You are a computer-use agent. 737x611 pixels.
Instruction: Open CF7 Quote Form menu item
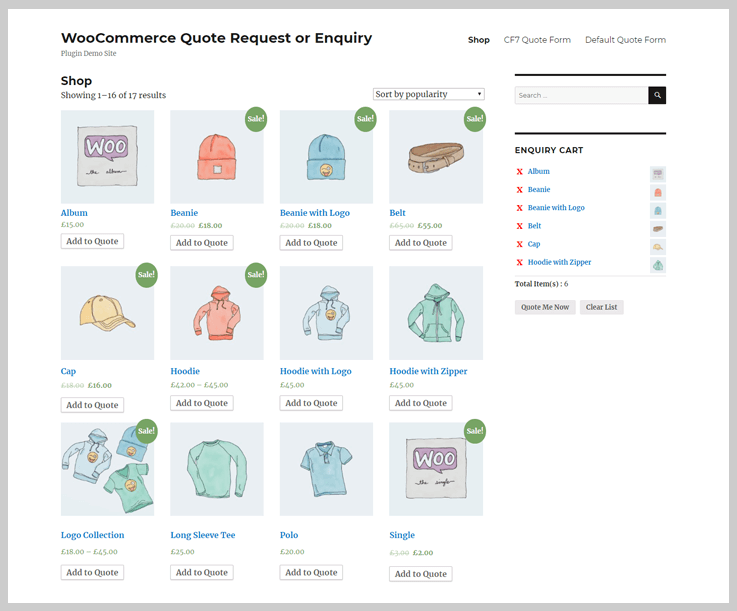537,40
